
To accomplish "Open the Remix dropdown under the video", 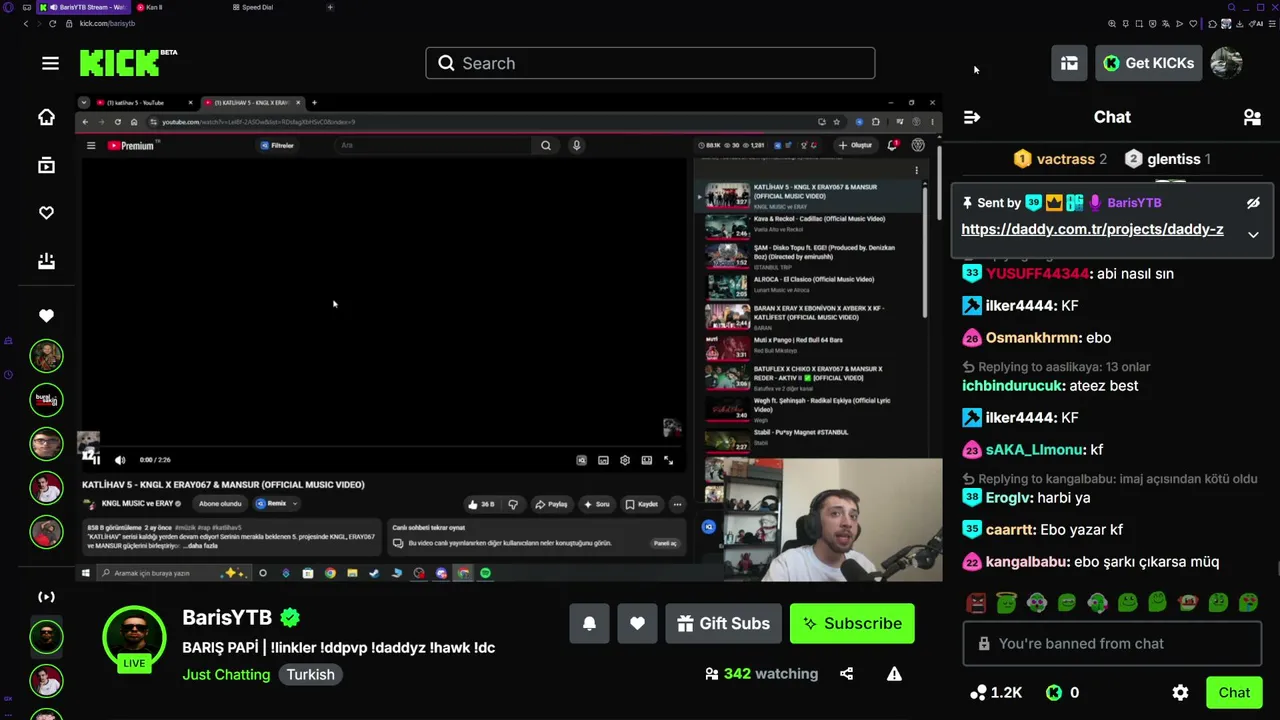I will (277, 504).
